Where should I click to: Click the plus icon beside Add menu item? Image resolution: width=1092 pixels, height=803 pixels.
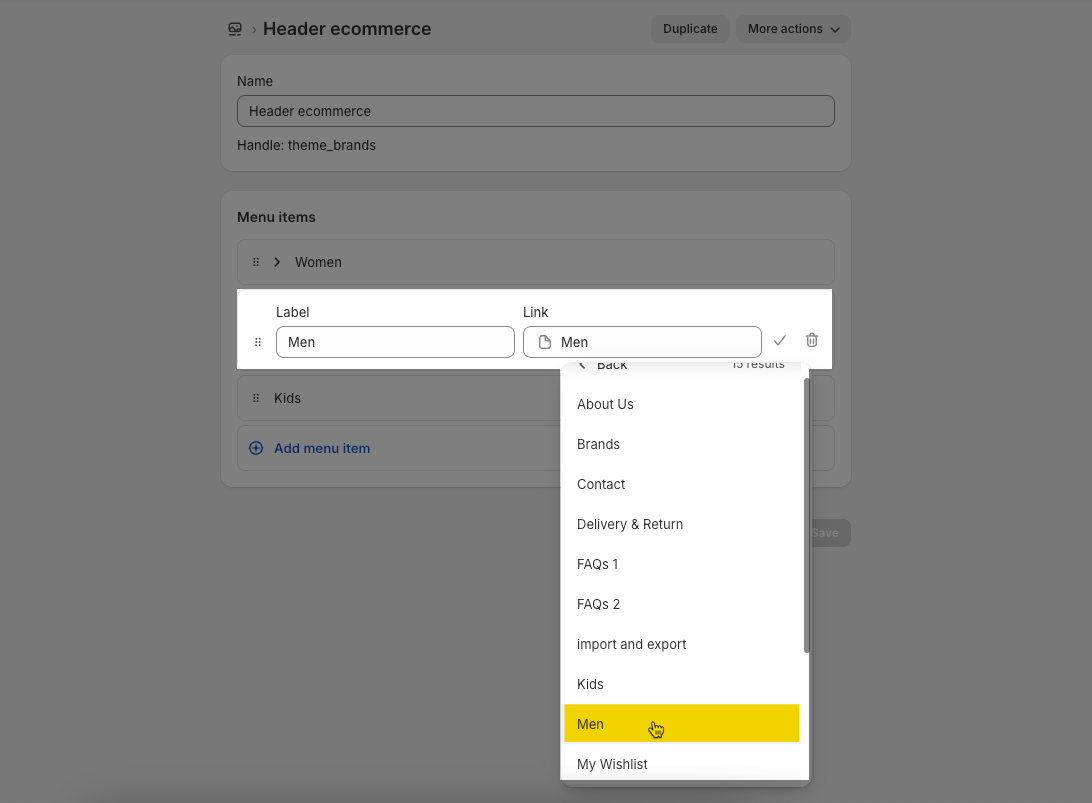pyautogui.click(x=256, y=449)
